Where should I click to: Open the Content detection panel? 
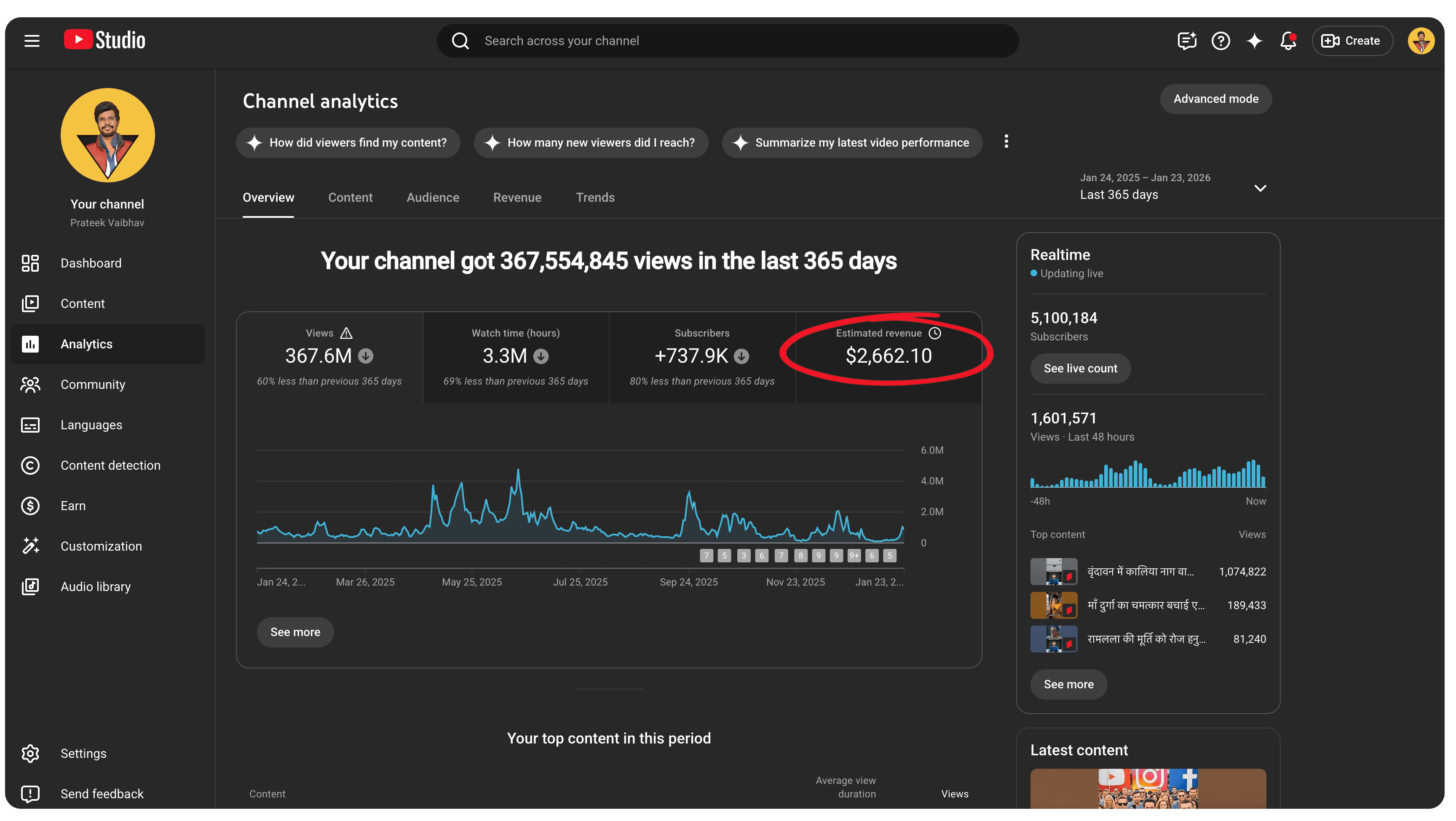tap(111, 465)
